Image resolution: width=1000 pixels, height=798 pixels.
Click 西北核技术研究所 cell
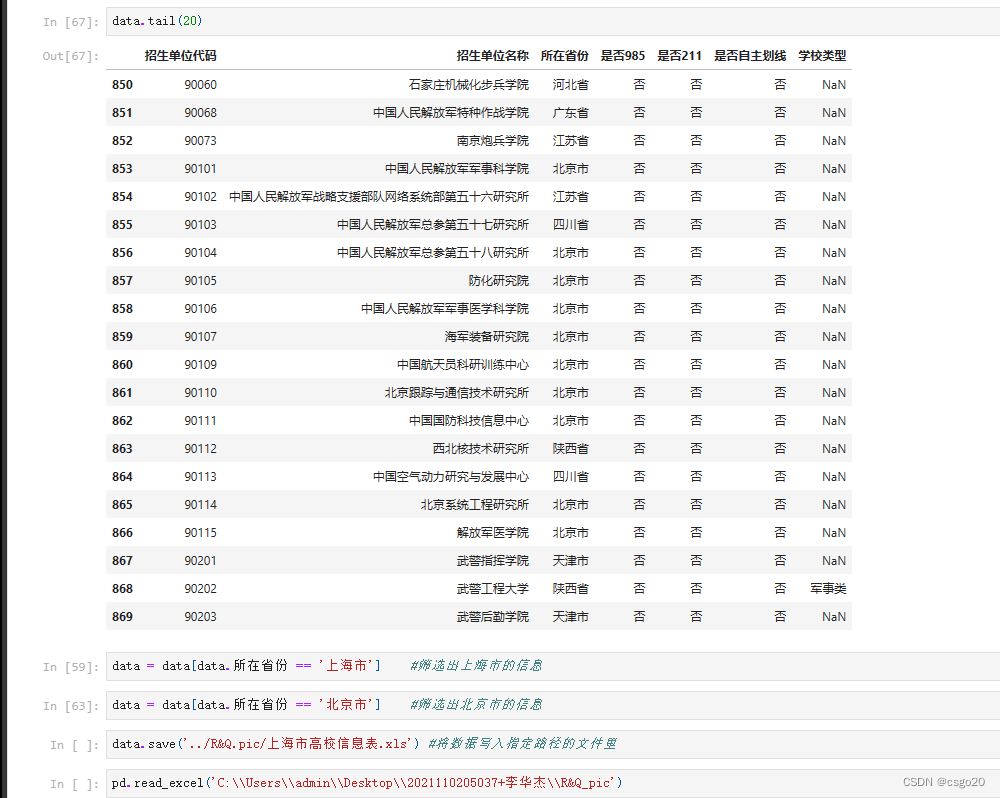(x=481, y=449)
